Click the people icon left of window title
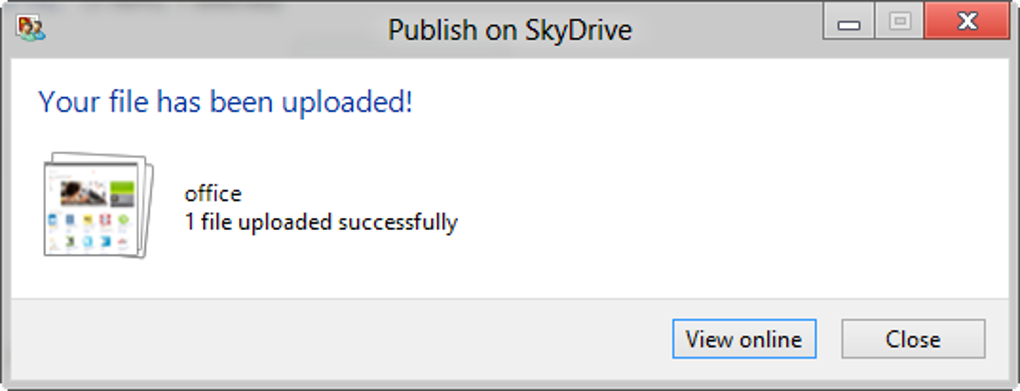The width and height of the screenshot is (1020, 391). coord(31,29)
